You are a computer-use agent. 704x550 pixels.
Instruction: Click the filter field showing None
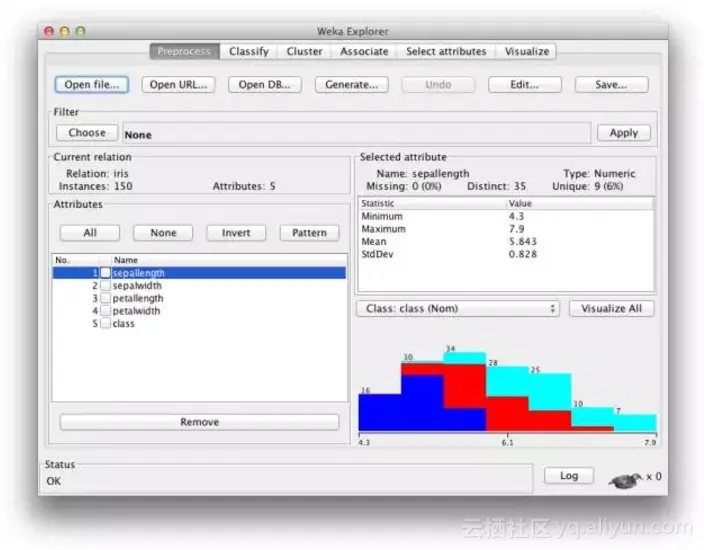point(356,134)
